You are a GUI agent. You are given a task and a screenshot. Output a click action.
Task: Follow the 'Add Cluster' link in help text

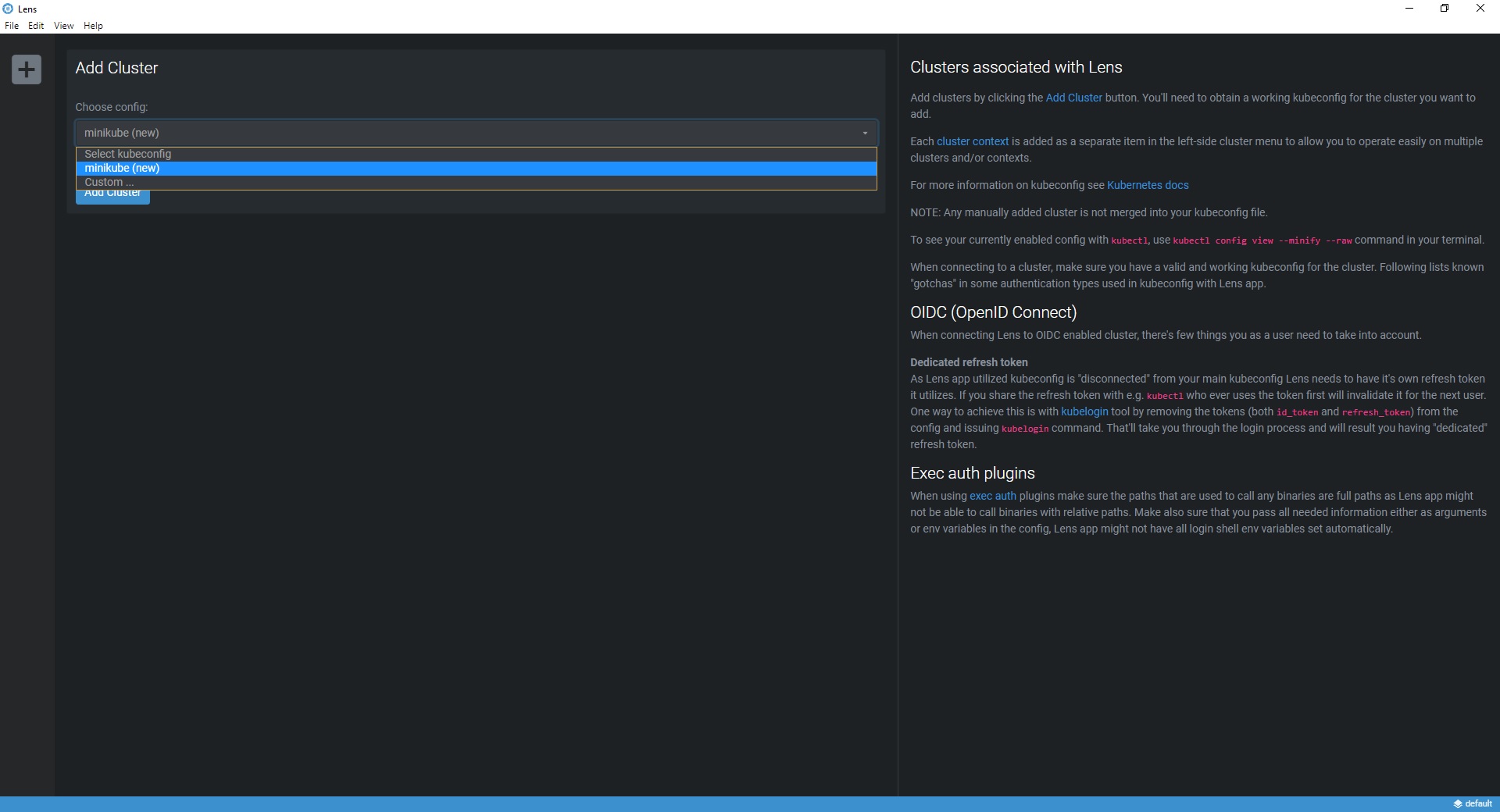click(1073, 98)
